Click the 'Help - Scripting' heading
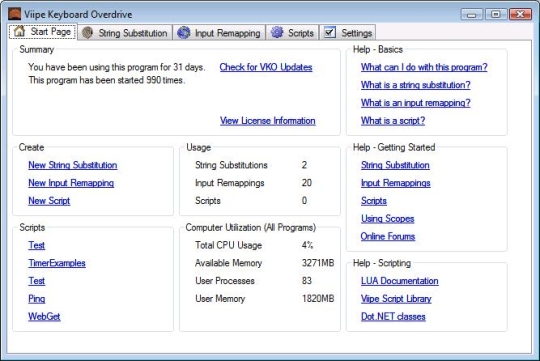540x361 pixels. (x=382, y=263)
